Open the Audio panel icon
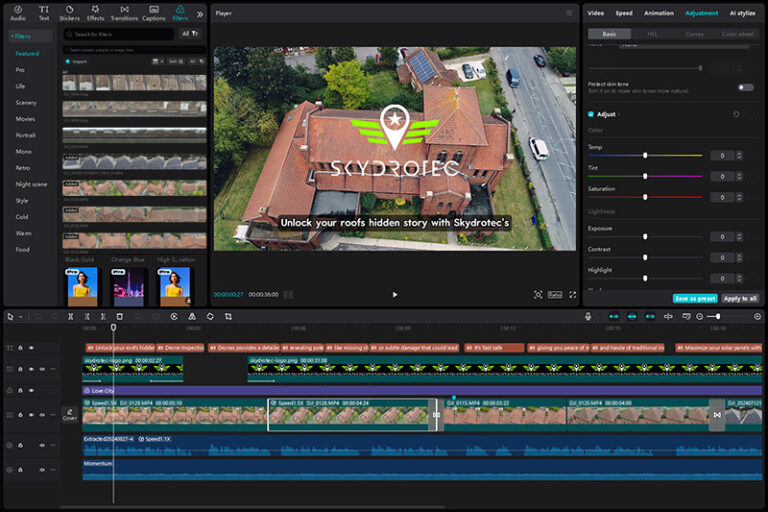This screenshot has width=768, height=512. (18, 13)
